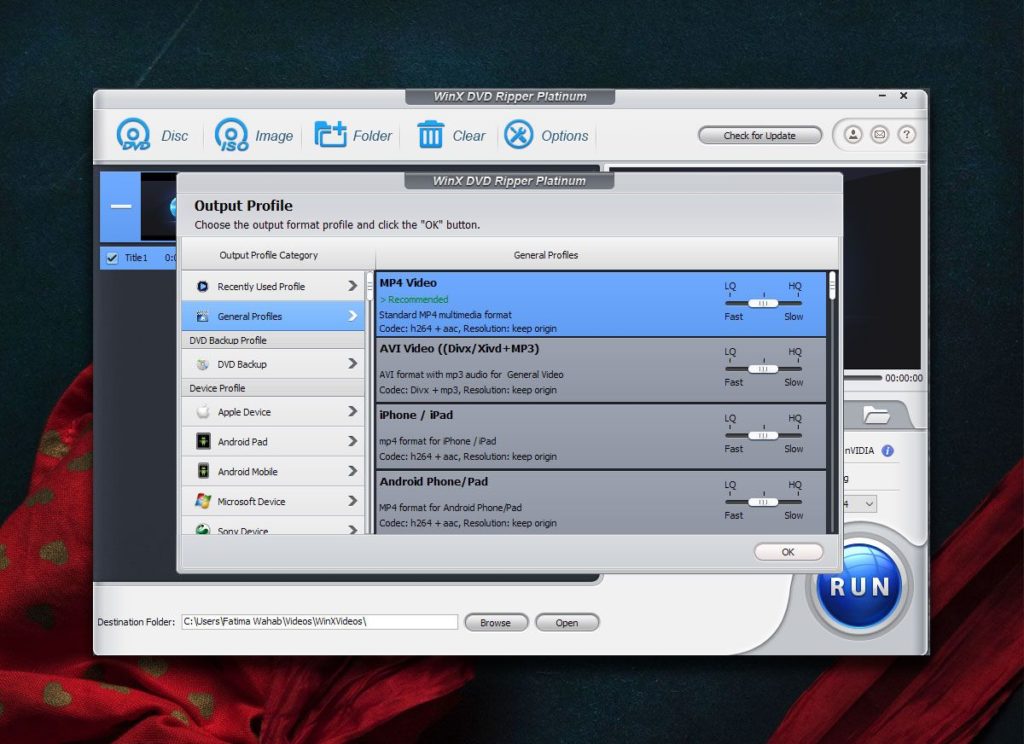The height and width of the screenshot is (744, 1024).
Task: Expand the Apple Device category
Action: pyautogui.click(x=271, y=411)
